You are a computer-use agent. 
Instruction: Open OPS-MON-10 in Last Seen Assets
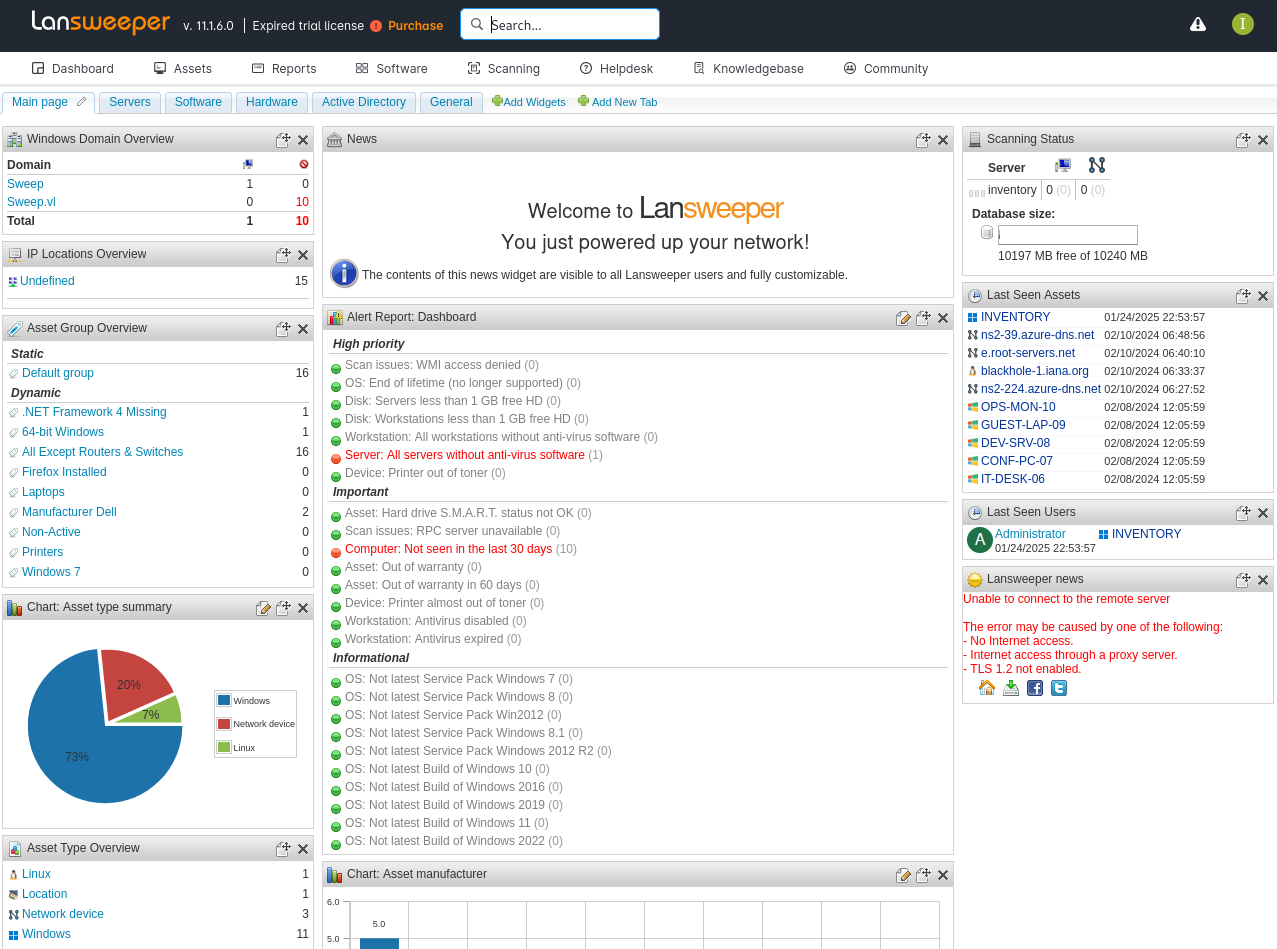tap(1018, 407)
